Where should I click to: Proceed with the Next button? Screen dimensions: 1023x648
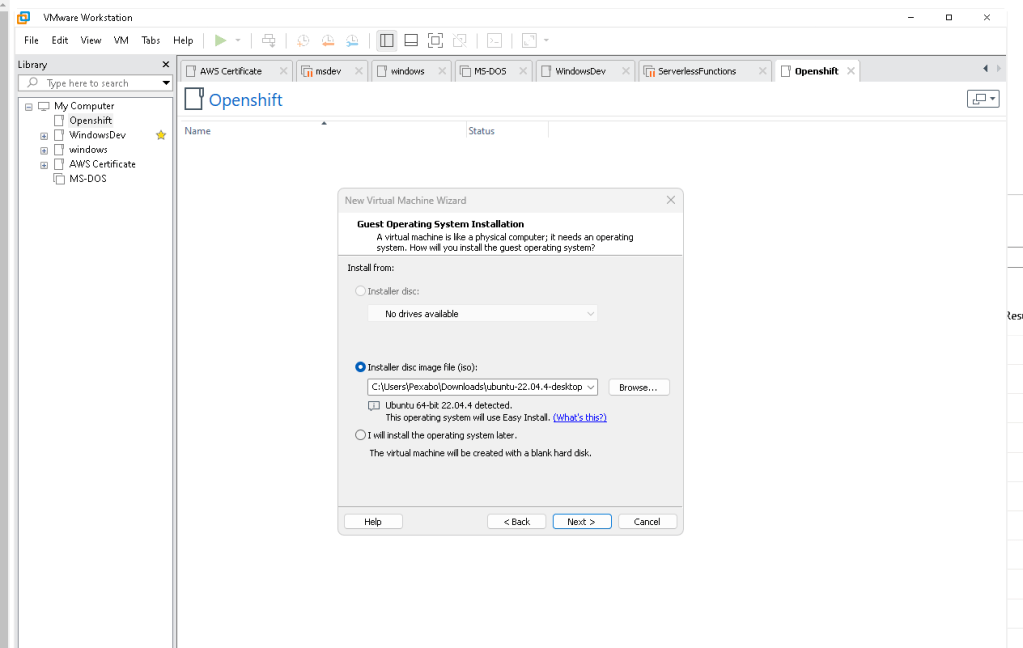click(x=582, y=522)
